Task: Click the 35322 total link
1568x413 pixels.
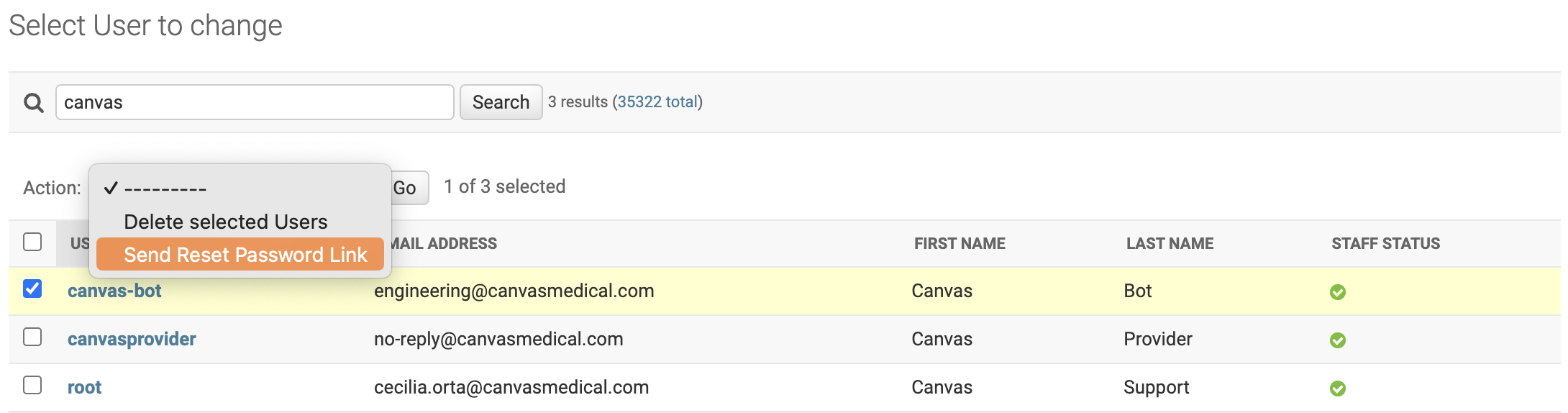Action: point(657,102)
